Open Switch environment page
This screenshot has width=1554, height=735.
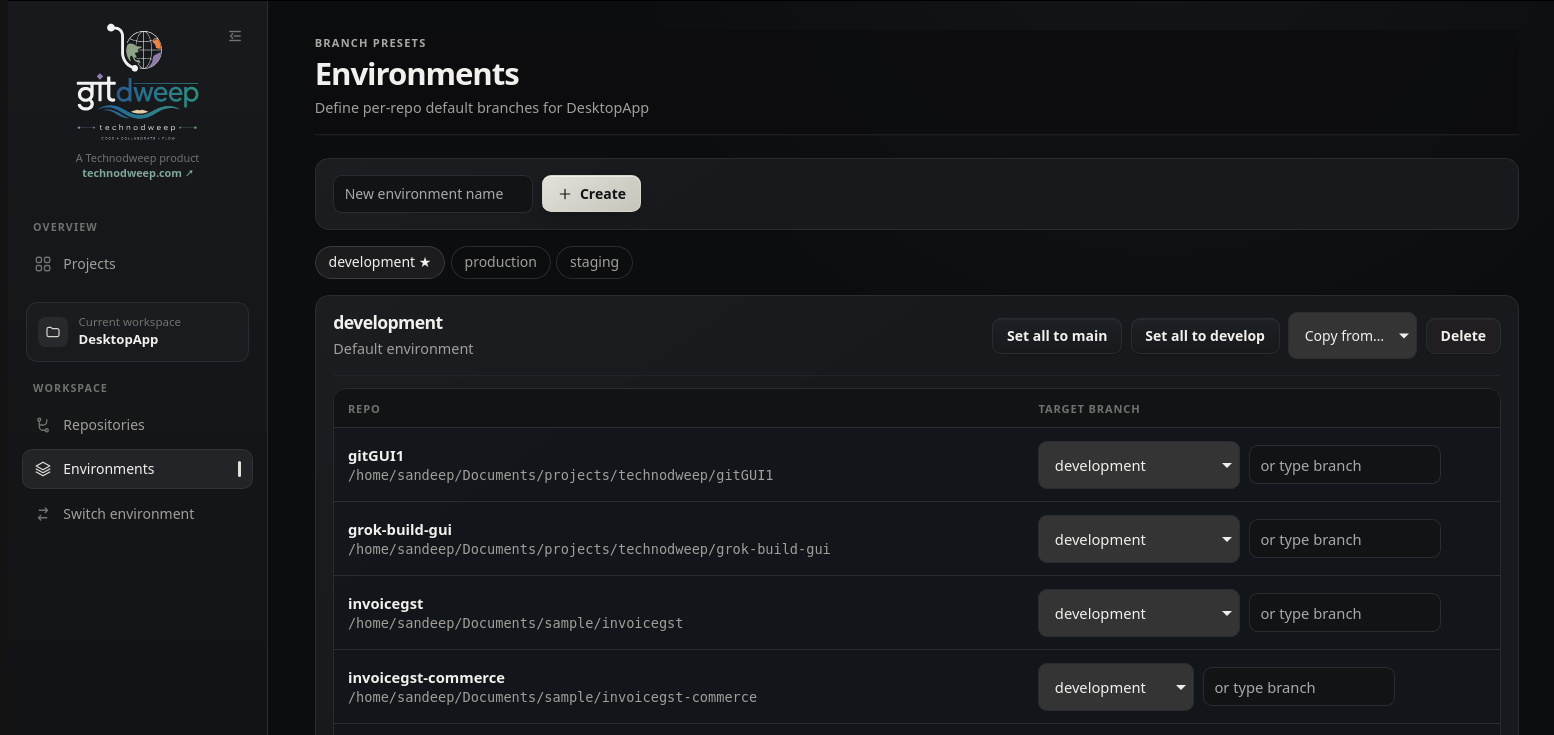pyautogui.click(x=137, y=514)
